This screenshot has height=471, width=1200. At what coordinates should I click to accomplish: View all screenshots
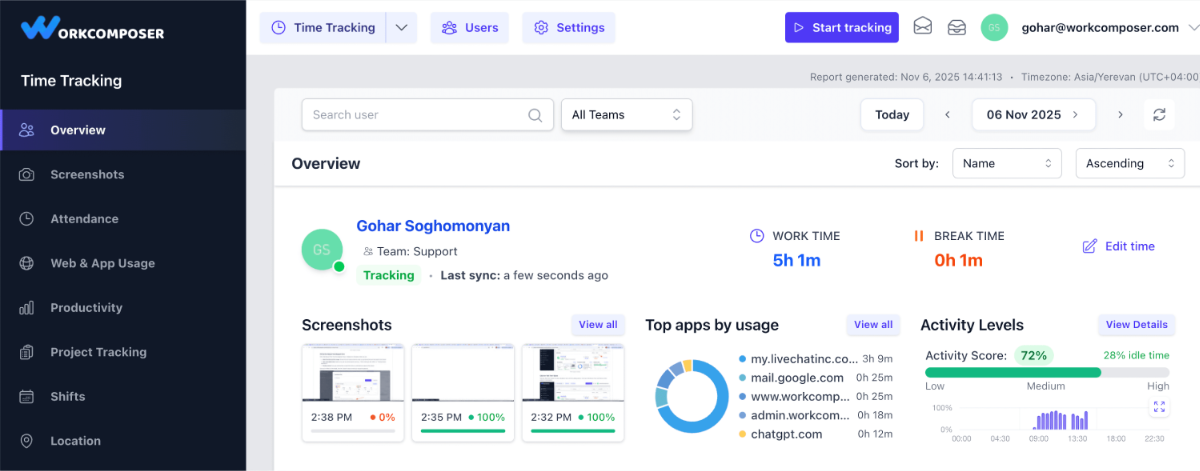coord(598,325)
